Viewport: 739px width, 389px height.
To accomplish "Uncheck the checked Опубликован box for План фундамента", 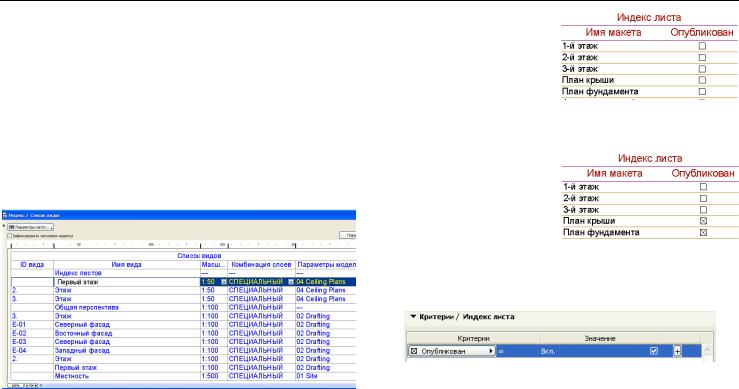I will click(703, 232).
